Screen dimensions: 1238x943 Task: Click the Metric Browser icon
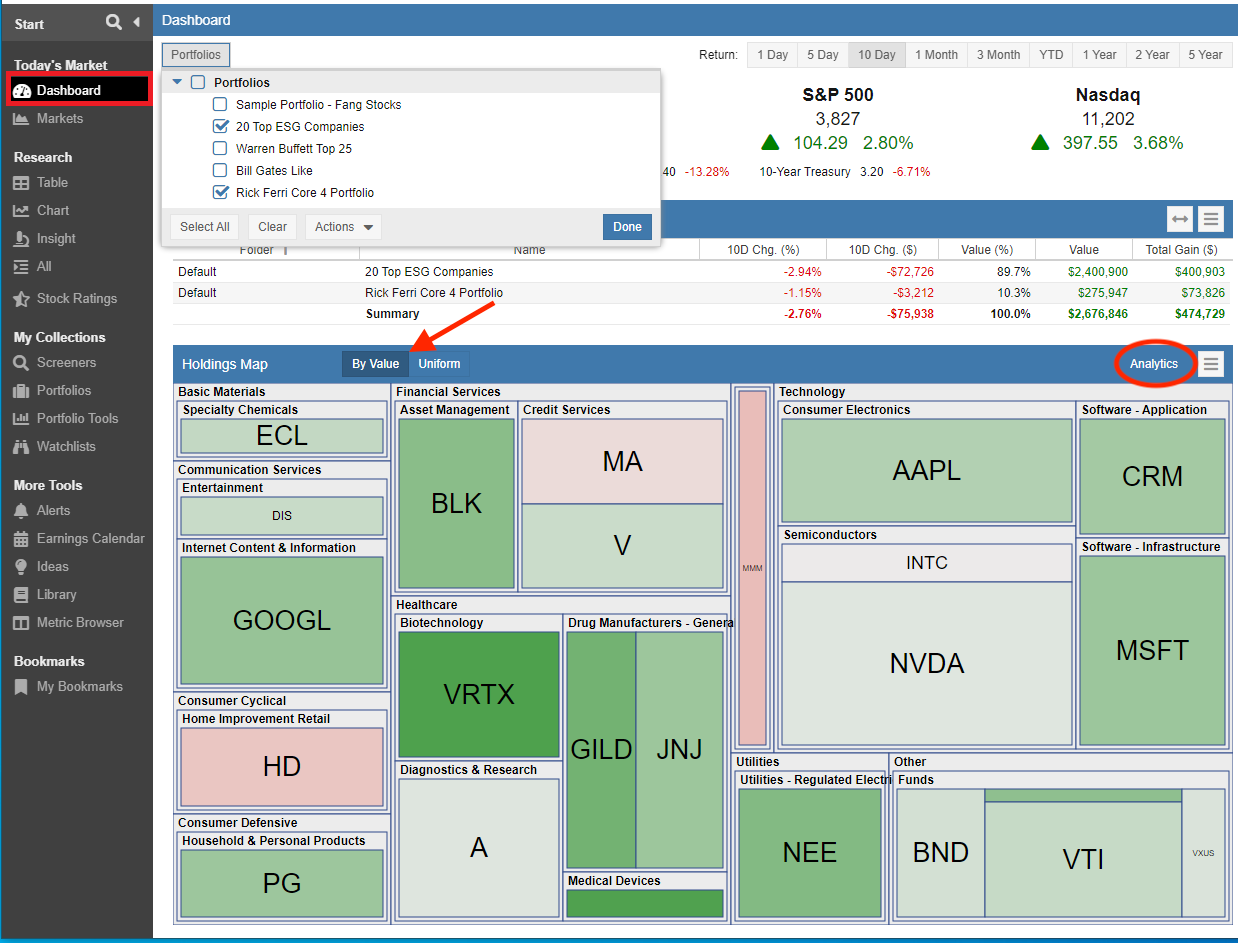point(21,623)
